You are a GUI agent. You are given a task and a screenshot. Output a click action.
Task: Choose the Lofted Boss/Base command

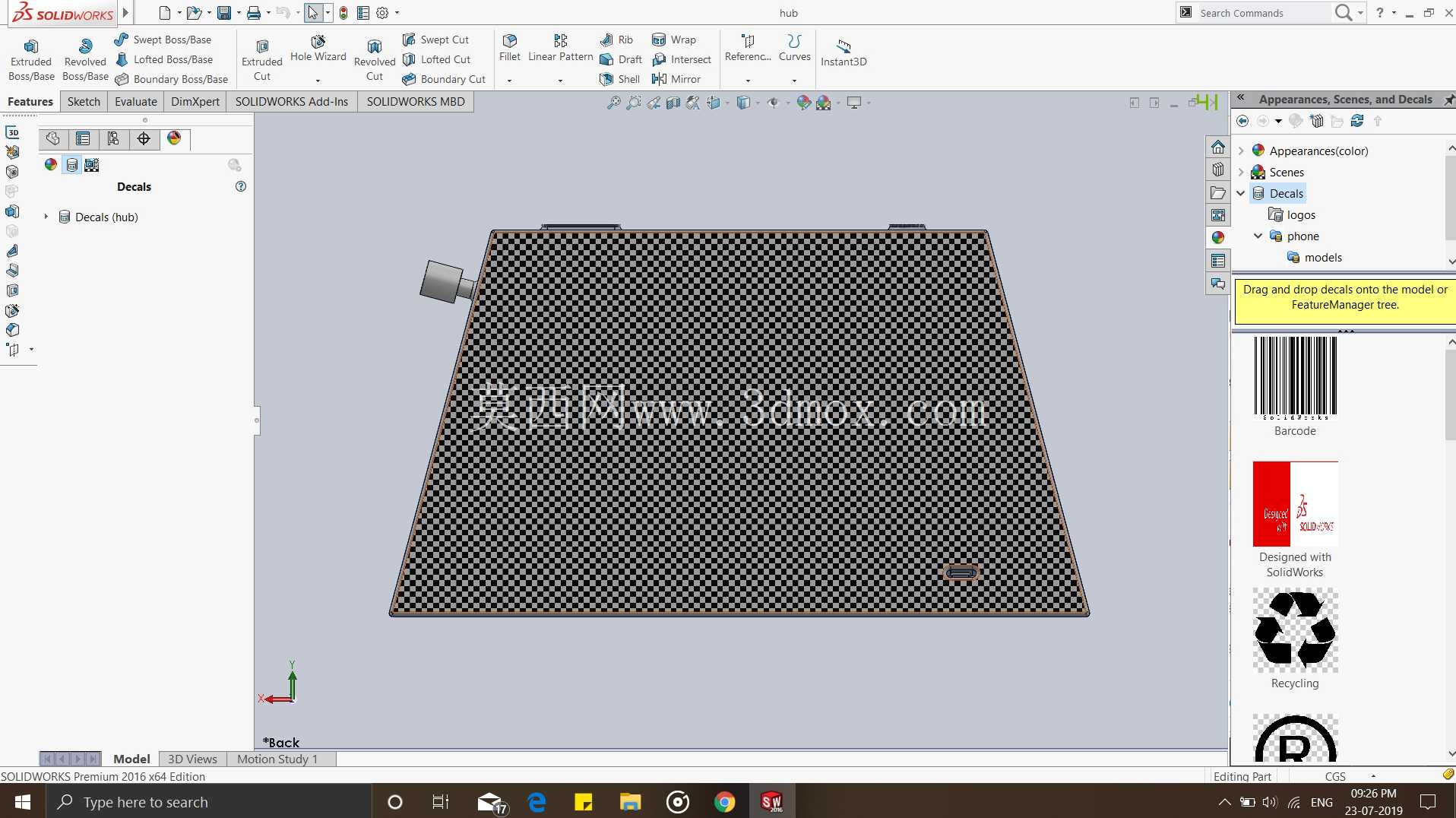tap(163, 59)
